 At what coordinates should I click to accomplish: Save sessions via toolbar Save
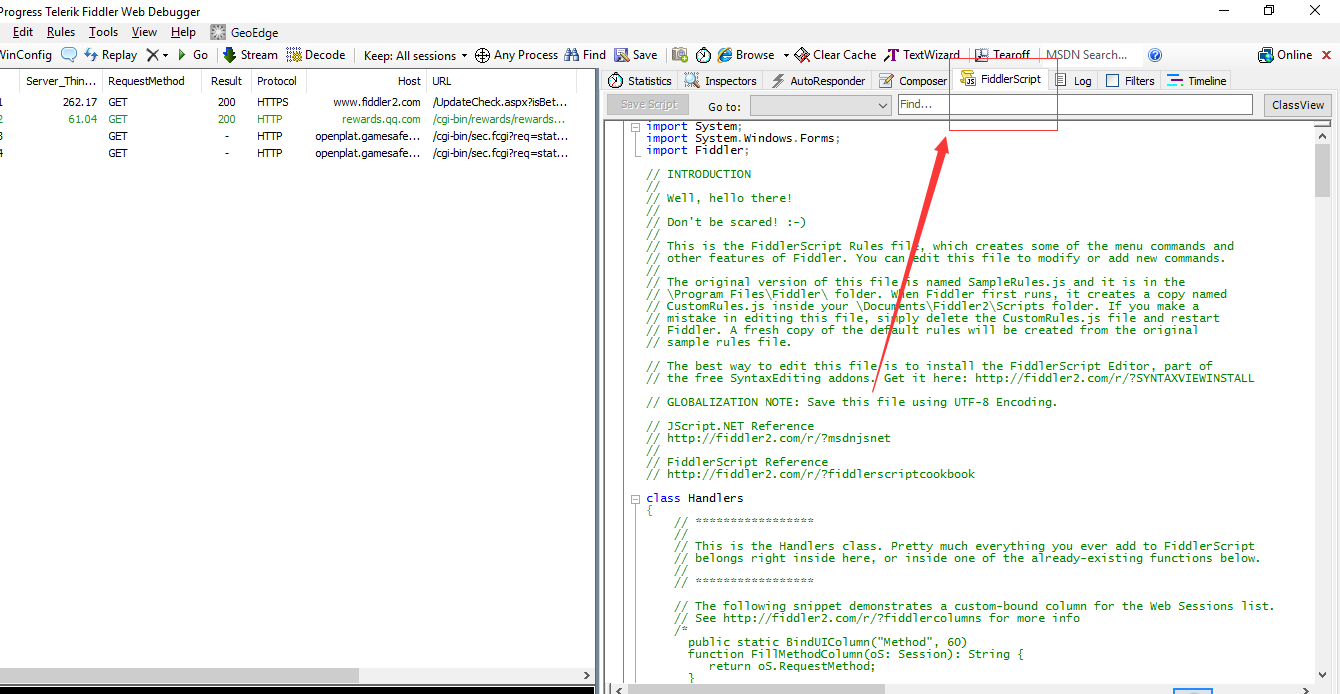pos(636,55)
